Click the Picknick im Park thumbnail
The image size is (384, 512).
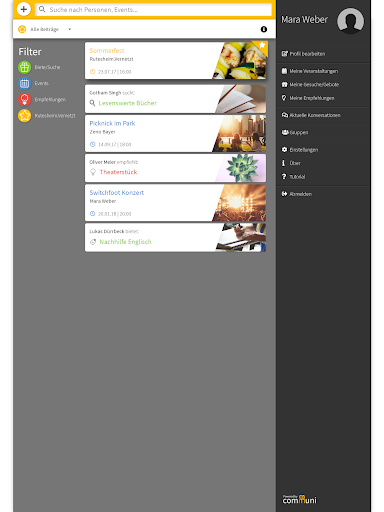click(x=240, y=133)
